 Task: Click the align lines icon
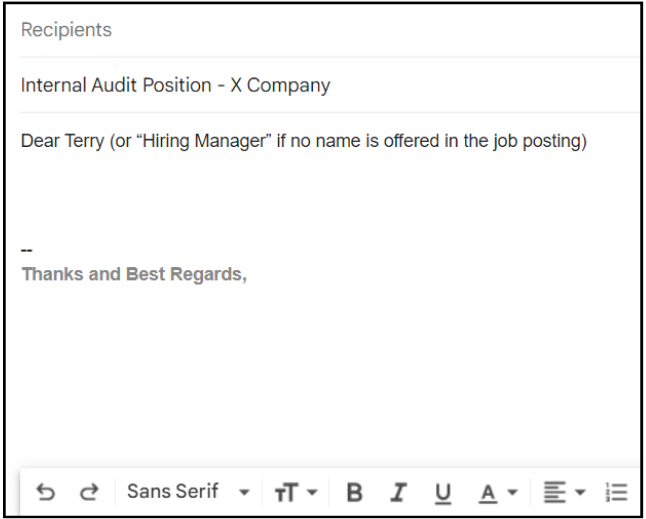point(554,492)
